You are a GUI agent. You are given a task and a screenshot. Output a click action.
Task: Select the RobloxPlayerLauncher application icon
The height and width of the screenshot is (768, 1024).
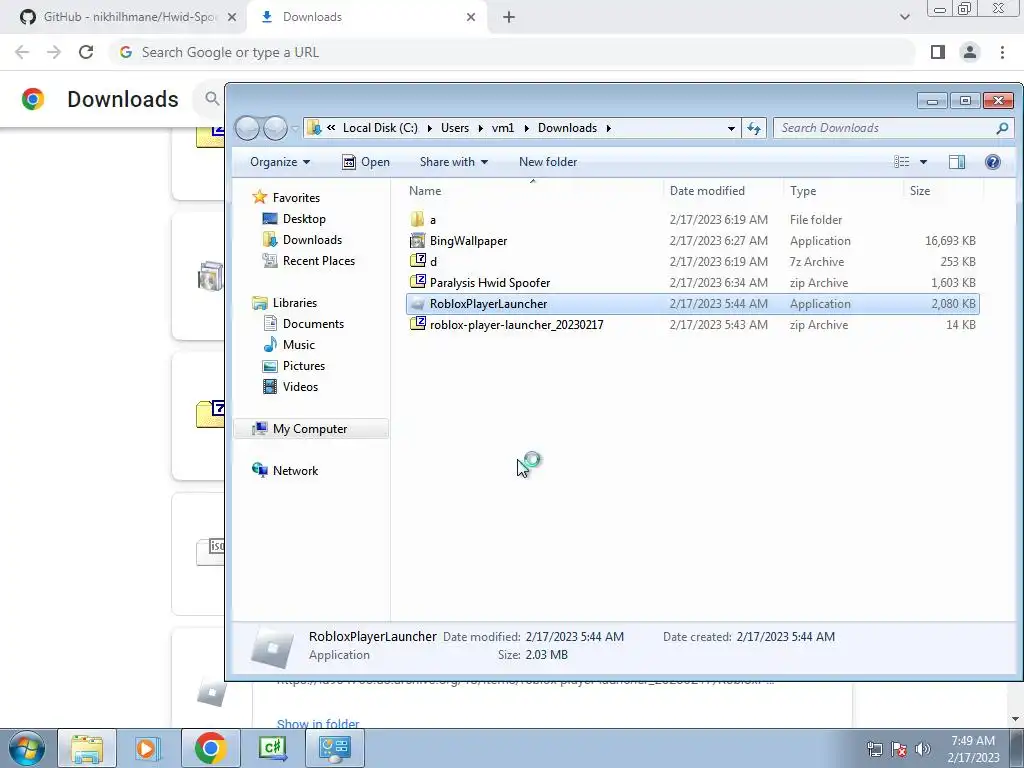click(417, 304)
